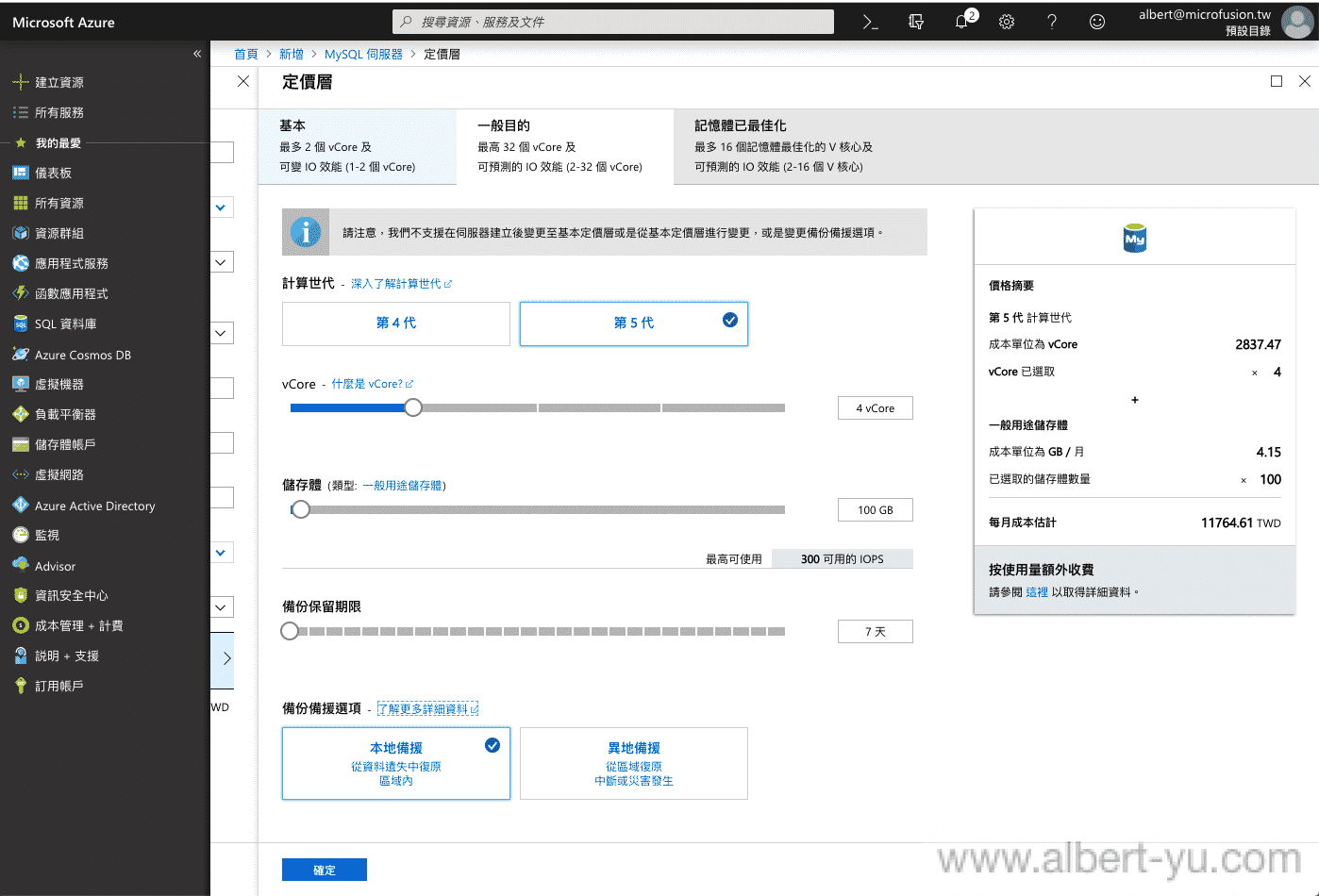Screen dimensions: 1319x896
Task: Open SQL 資料庫 icon
Action: 21,324
